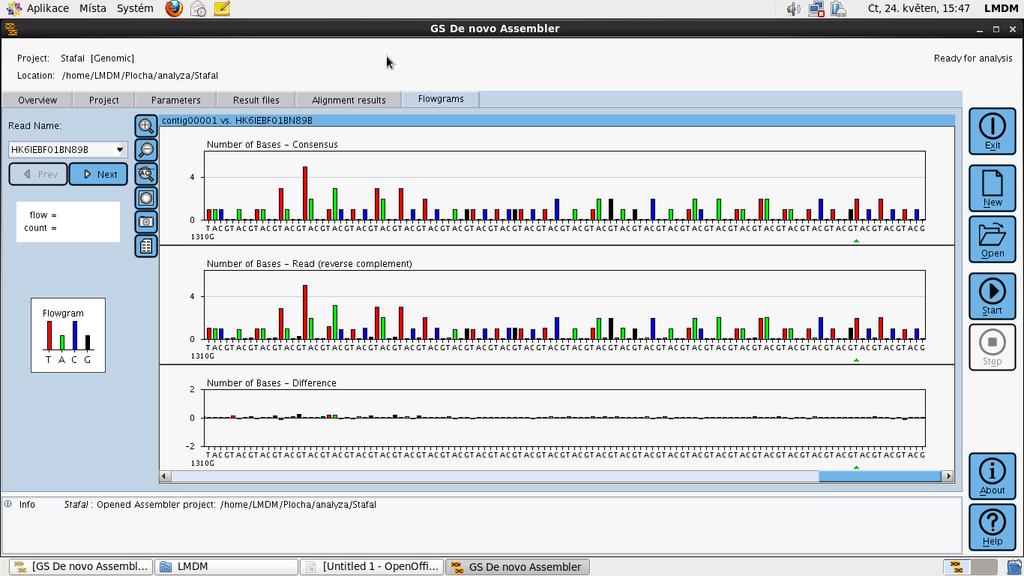Click the tallest red bar in Consensus chart
The width and height of the screenshot is (1024, 576).
click(x=305, y=193)
